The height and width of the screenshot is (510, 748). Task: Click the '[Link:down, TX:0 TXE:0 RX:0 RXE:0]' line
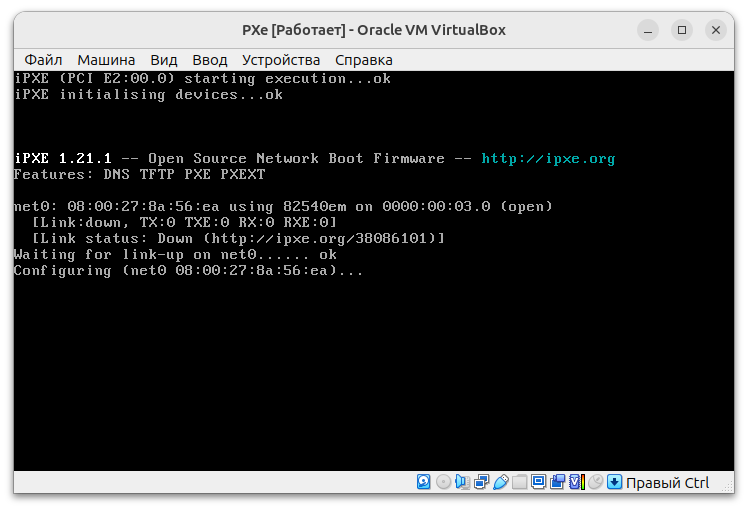point(184,222)
